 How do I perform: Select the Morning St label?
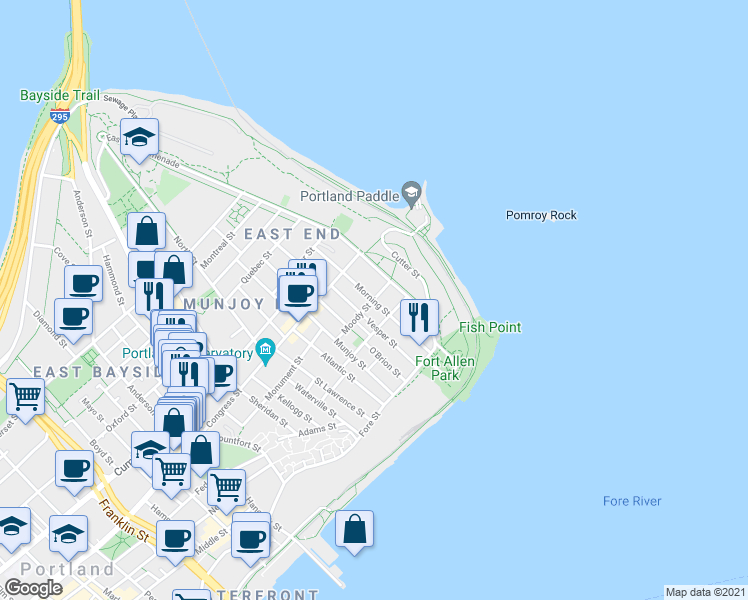(372, 299)
